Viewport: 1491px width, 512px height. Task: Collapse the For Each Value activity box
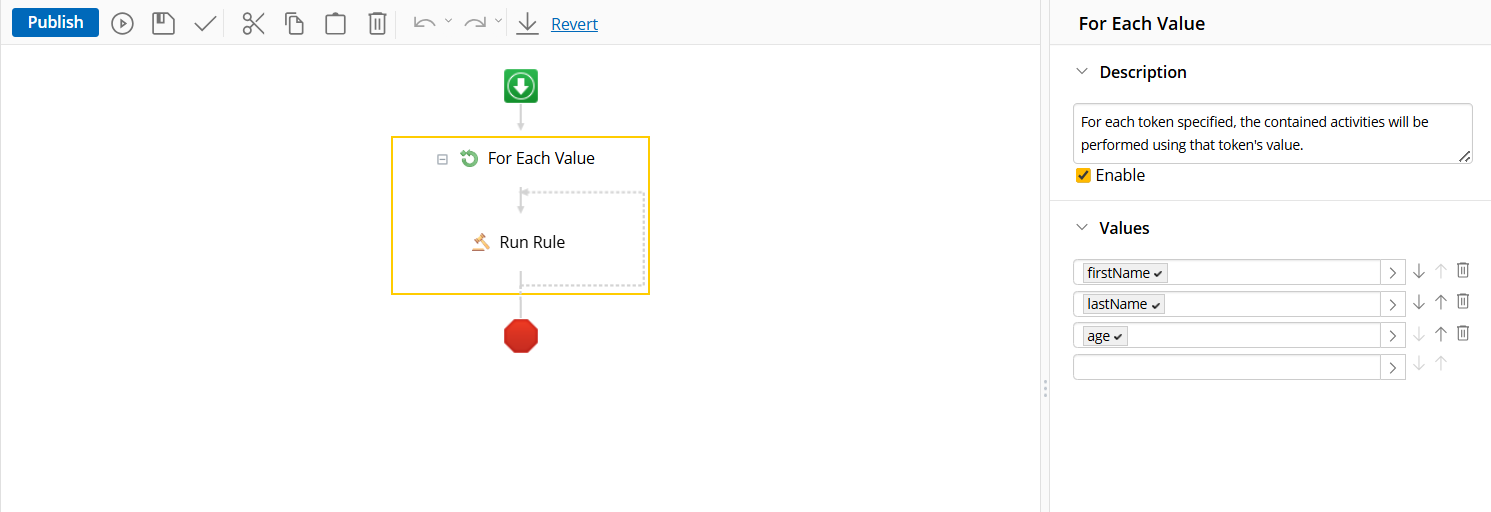coord(442,159)
